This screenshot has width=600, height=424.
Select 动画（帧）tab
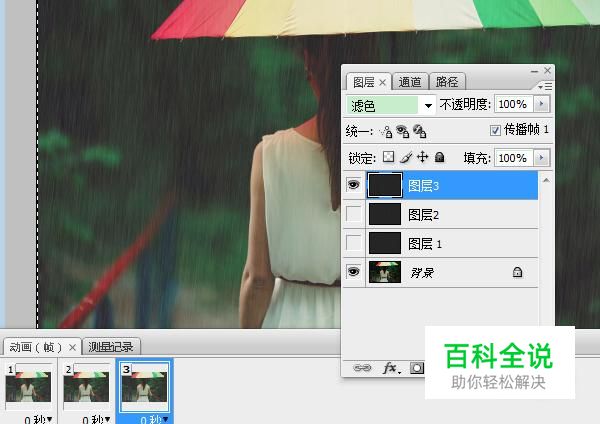click(36, 347)
